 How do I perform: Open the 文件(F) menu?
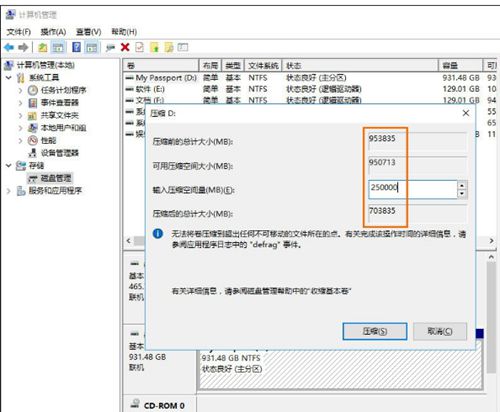(19, 32)
